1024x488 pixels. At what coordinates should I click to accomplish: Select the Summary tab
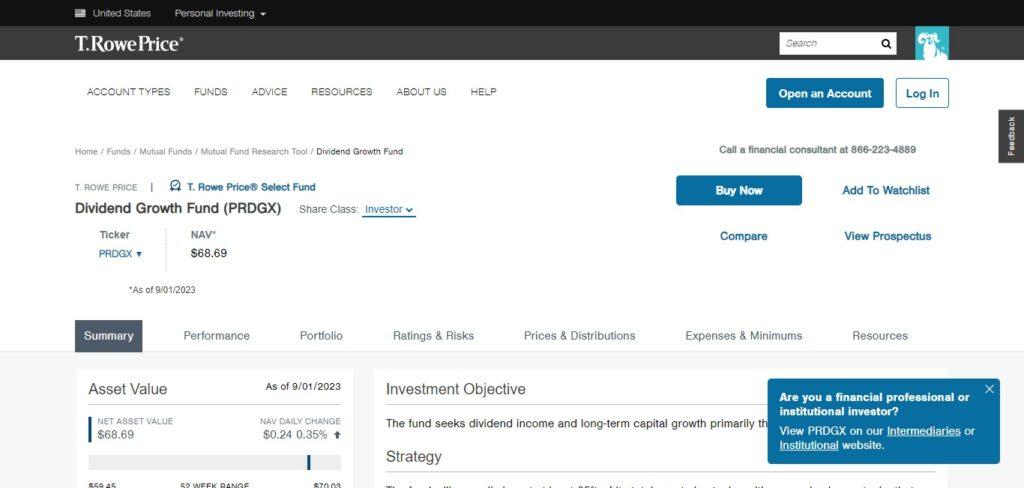click(x=108, y=336)
